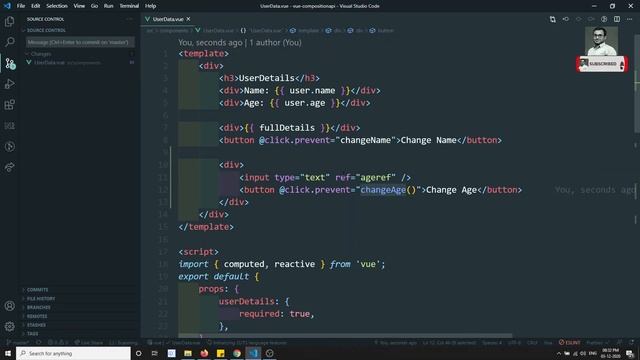Click the highlighted changeAge text on line 12
640x360 pixels.
(383, 190)
